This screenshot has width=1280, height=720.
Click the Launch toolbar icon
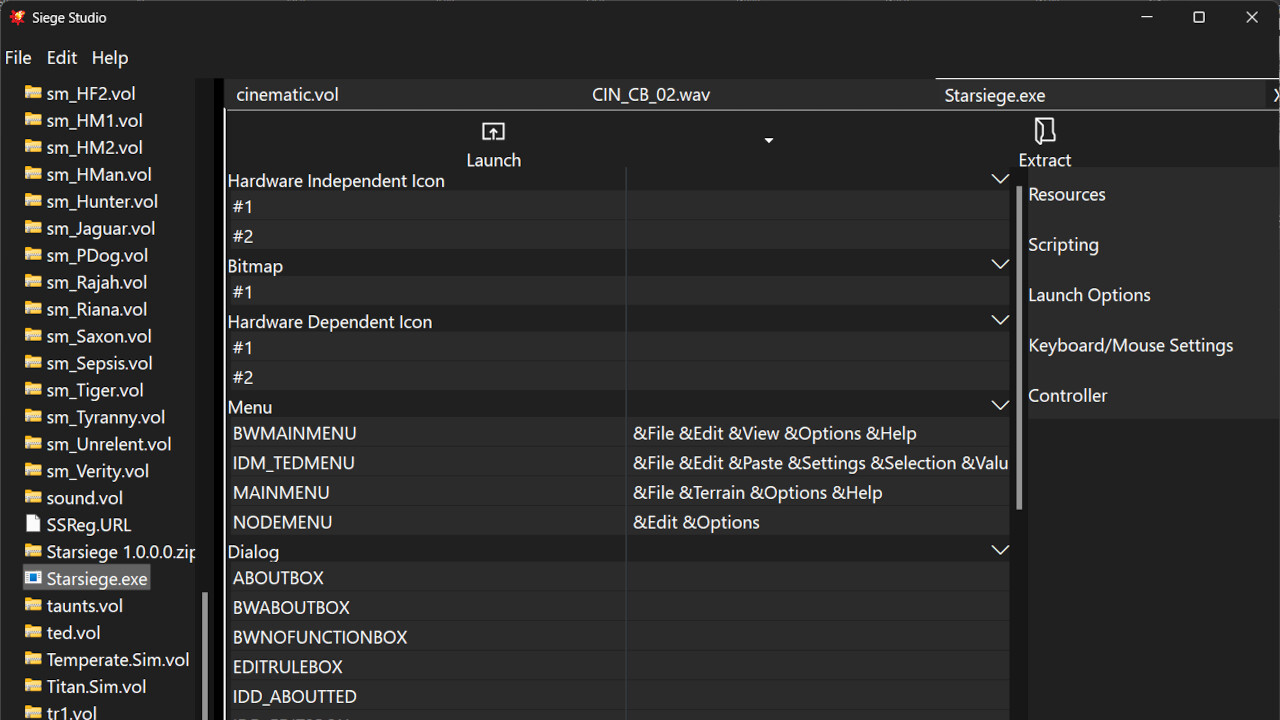click(x=493, y=131)
